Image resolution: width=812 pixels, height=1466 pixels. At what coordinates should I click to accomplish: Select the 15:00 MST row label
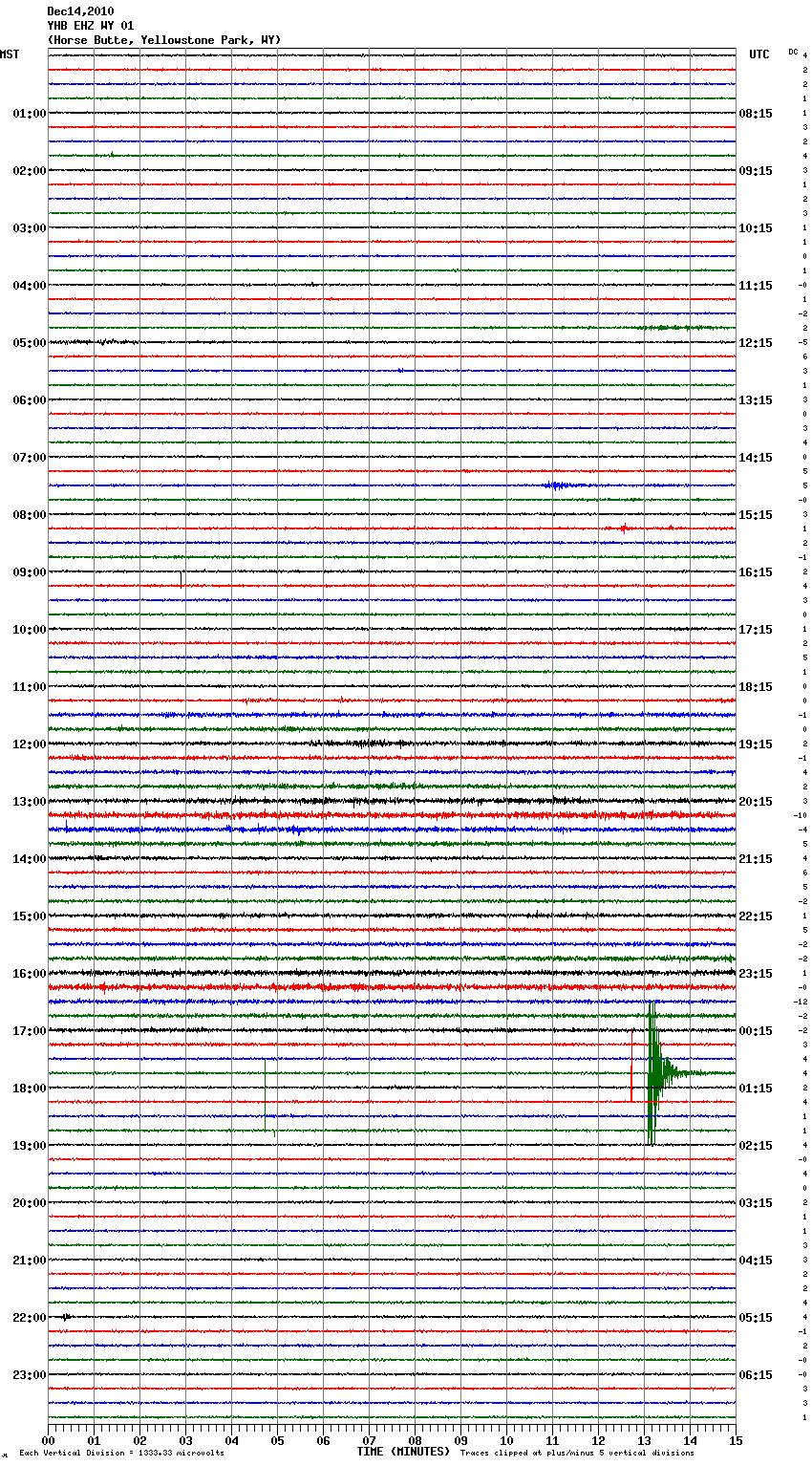(30, 916)
